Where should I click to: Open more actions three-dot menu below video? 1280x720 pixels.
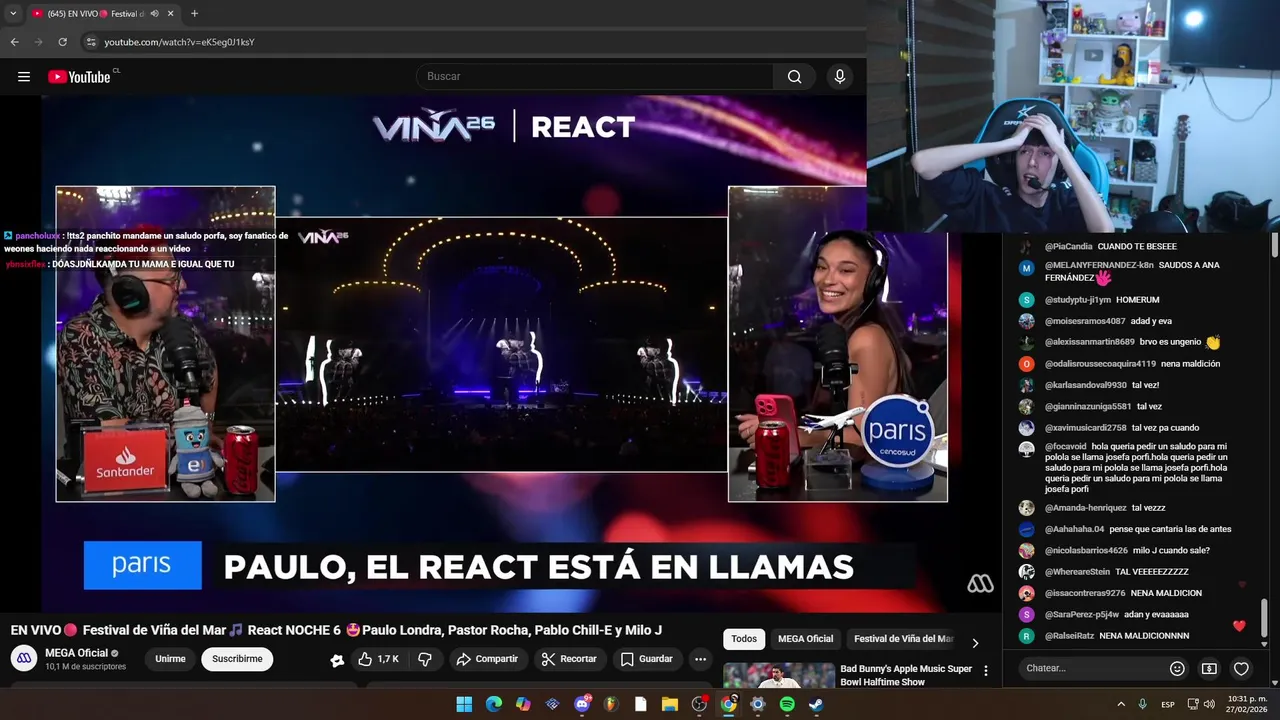tap(700, 659)
